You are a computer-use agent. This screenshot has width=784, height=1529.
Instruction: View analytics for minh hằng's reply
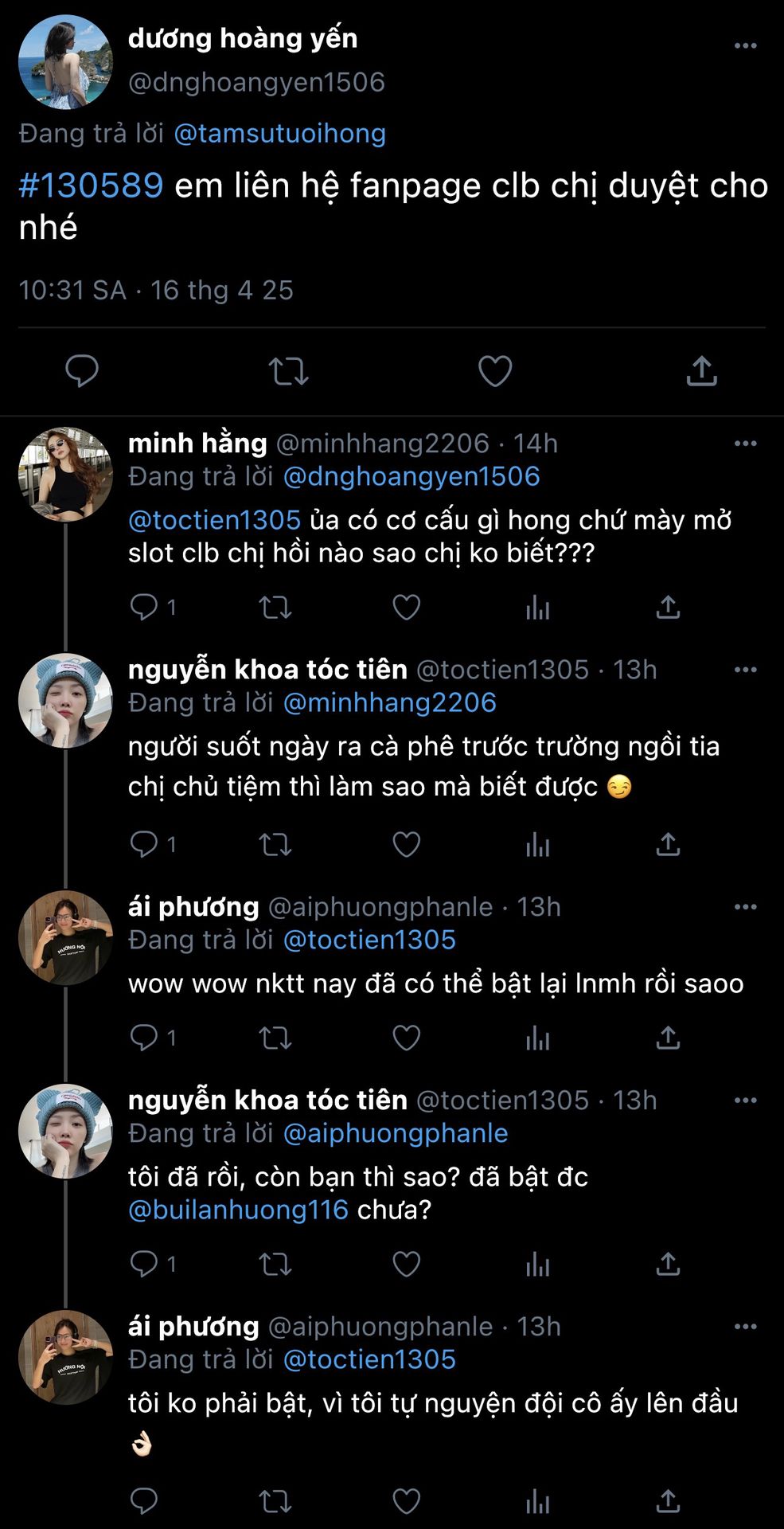click(x=537, y=608)
